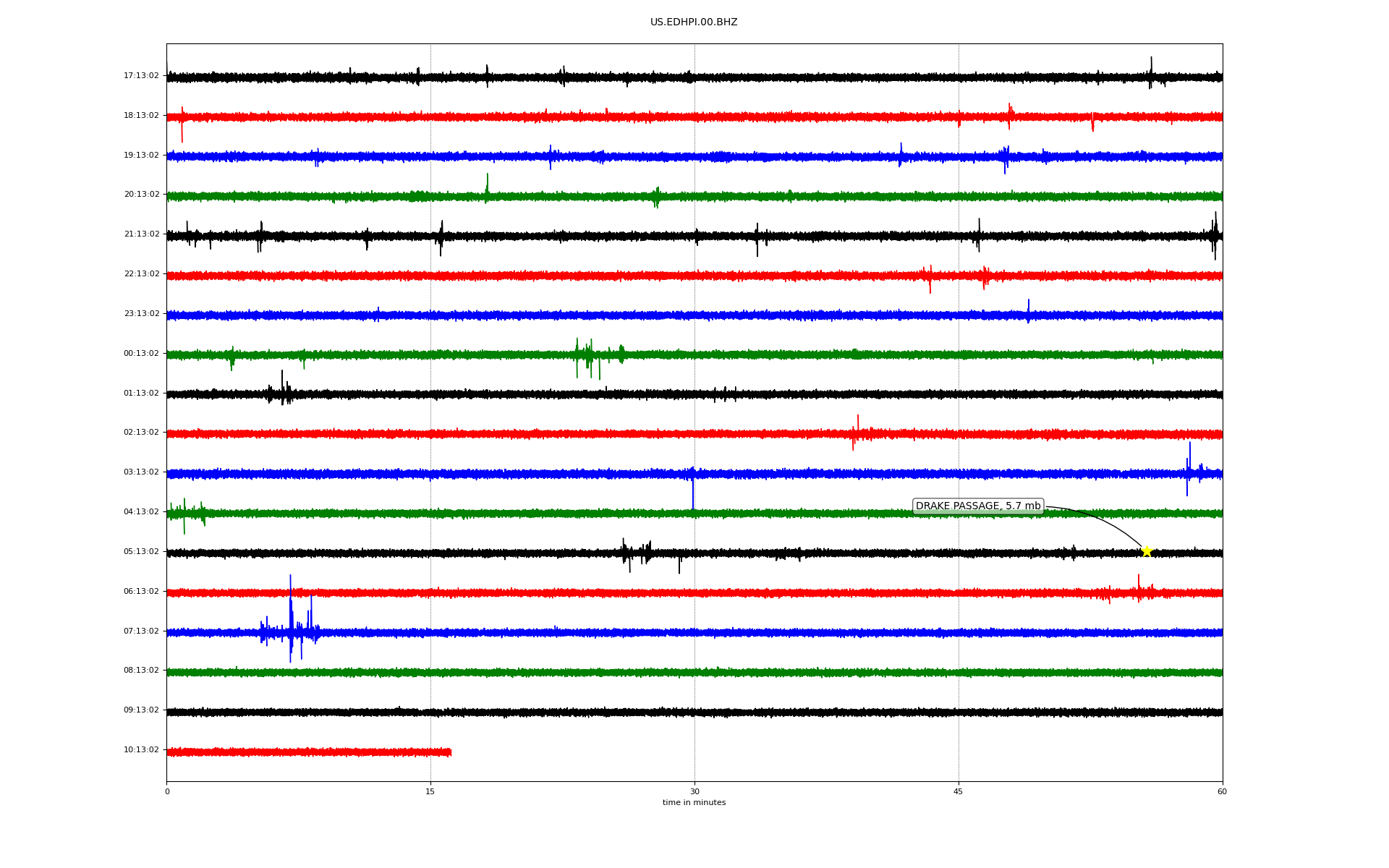Screen dimensions: 1389x868
Task: Click the 20:13:02 trace label
Action: tap(141, 195)
